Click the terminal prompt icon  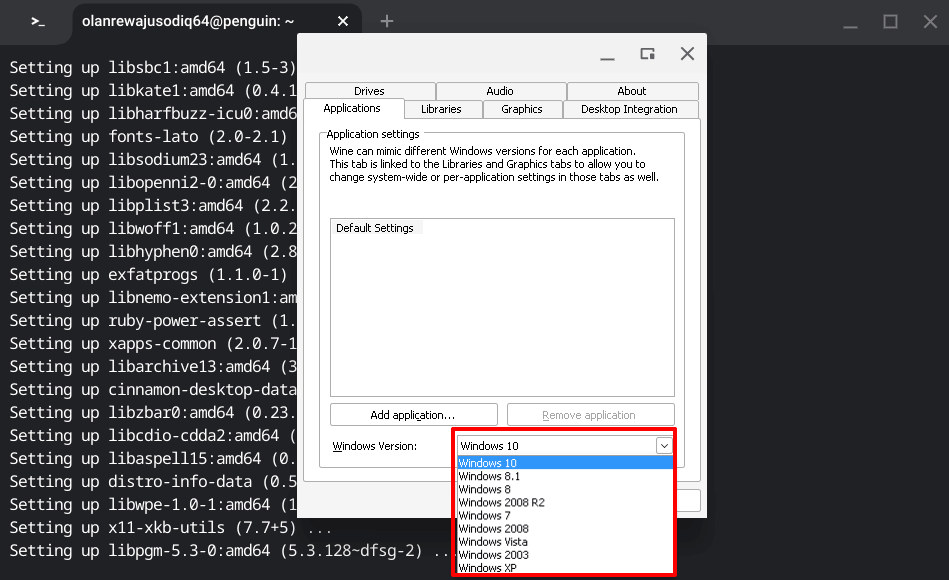[38, 22]
